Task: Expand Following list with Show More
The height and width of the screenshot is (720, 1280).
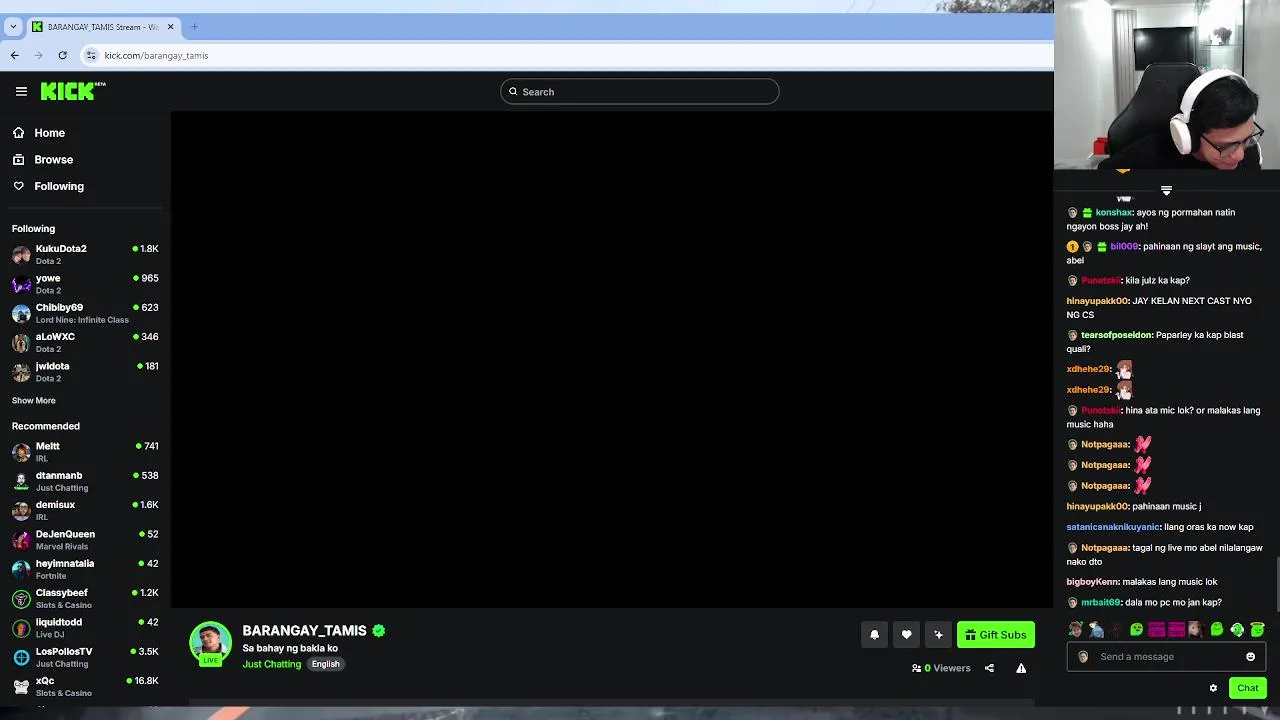Action: tap(34, 400)
